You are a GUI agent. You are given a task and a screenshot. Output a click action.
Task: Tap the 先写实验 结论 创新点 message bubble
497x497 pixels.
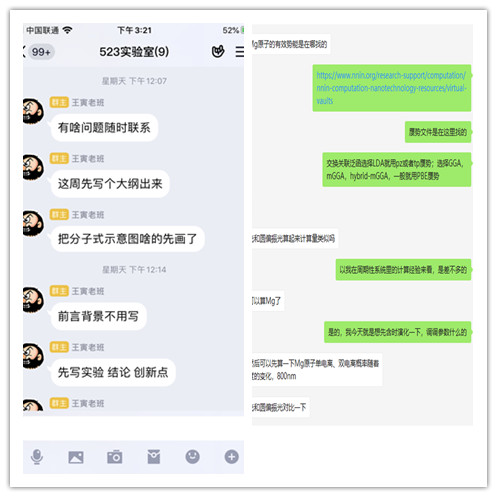pyautogui.click(x=113, y=372)
